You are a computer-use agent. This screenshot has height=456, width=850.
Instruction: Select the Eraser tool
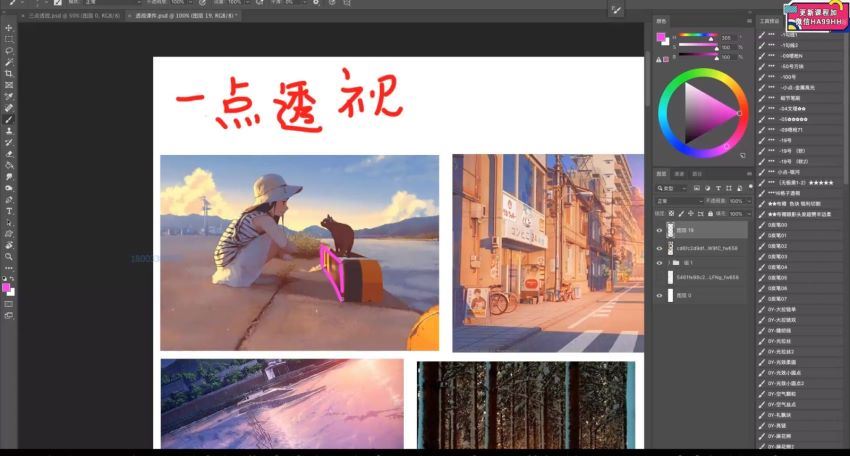[x=9, y=153]
